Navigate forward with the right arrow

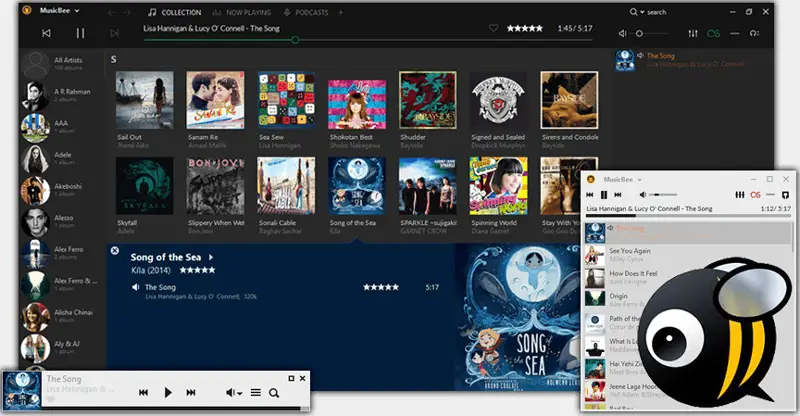coord(128,12)
